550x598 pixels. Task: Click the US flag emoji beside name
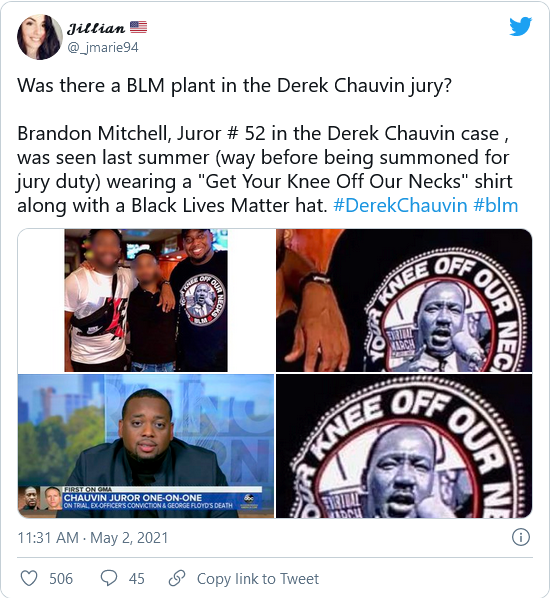[138, 27]
